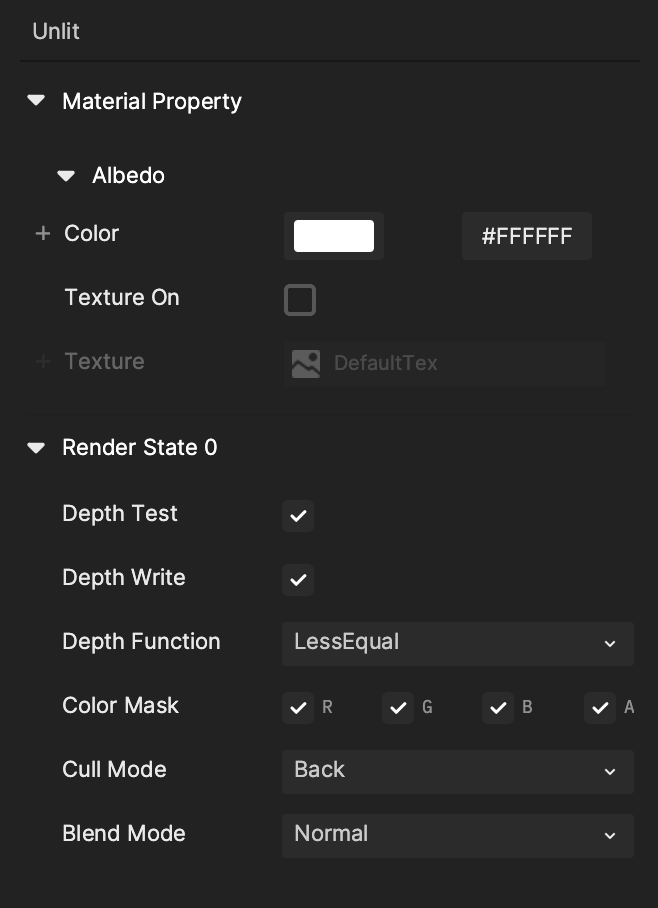Collapse the Material Property section arrow
The height and width of the screenshot is (908, 658).
click(x=36, y=101)
